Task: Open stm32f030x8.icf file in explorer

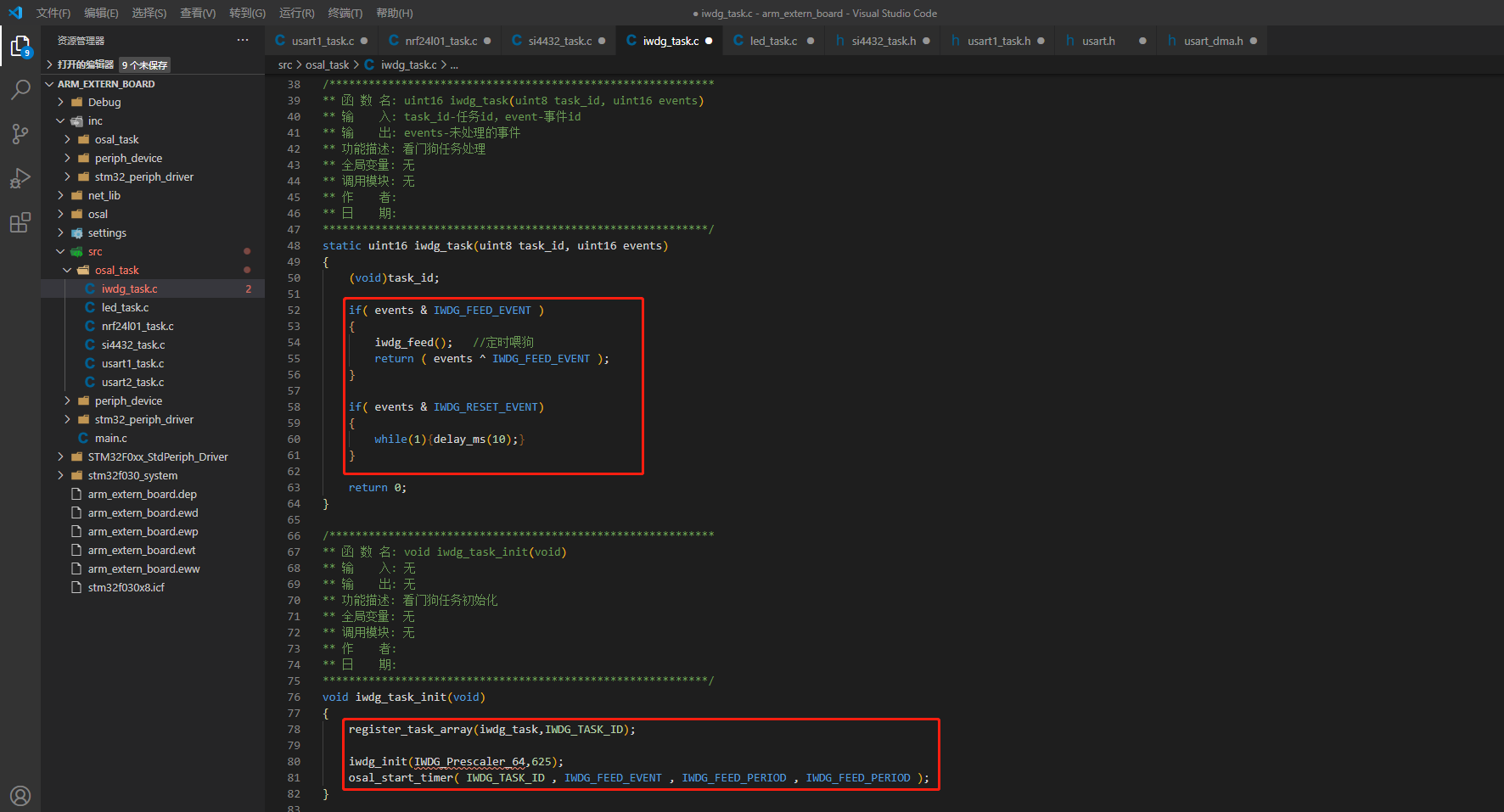Action: click(x=126, y=587)
